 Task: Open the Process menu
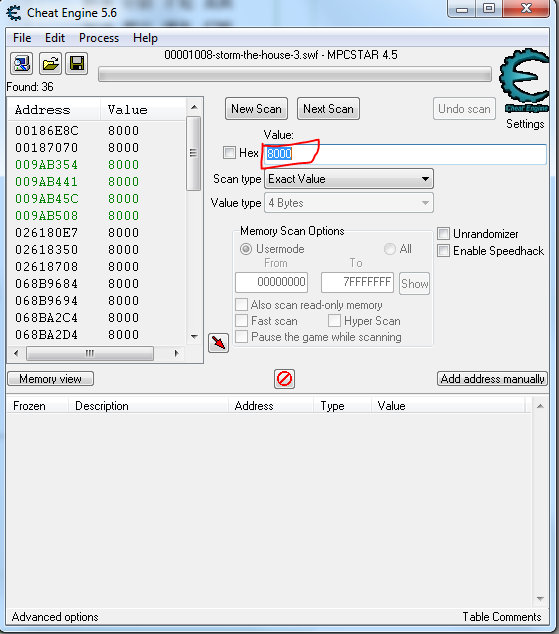(x=99, y=38)
